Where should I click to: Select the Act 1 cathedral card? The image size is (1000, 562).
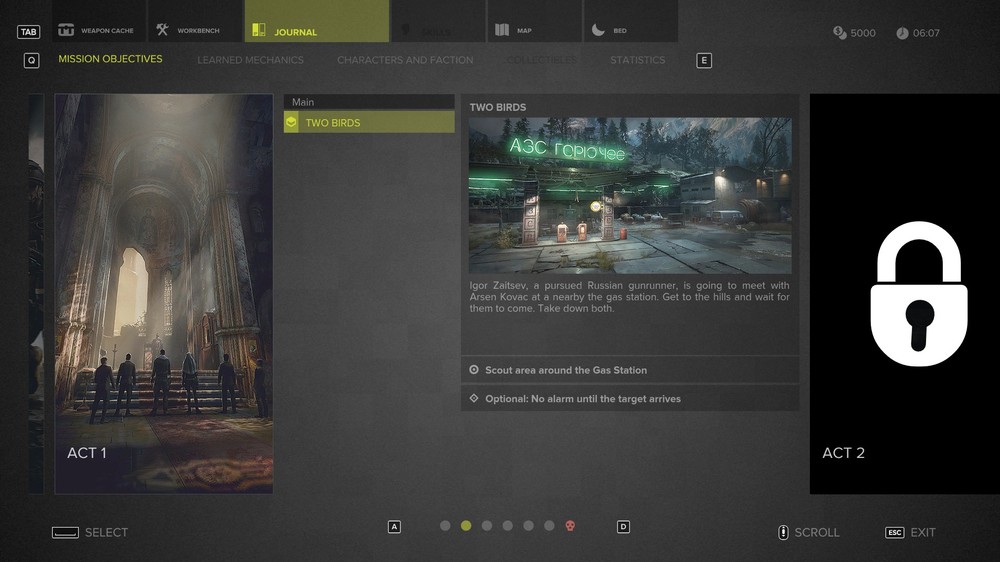(x=164, y=293)
